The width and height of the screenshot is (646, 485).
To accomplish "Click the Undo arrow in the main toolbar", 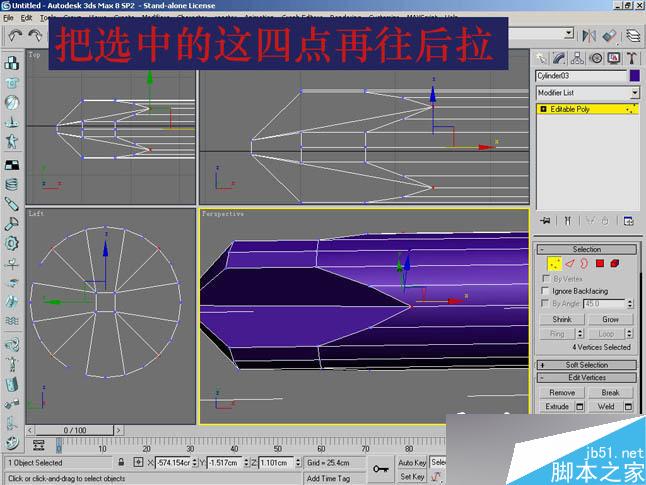I will [16, 36].
